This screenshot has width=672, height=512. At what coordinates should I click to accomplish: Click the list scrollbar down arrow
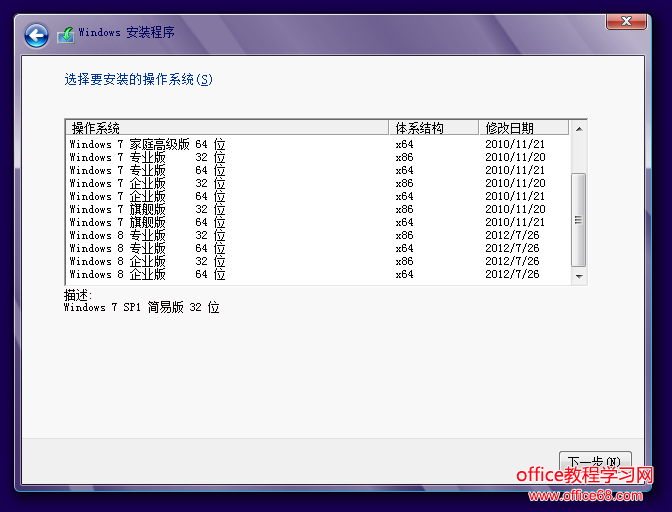tap(579, 276)
